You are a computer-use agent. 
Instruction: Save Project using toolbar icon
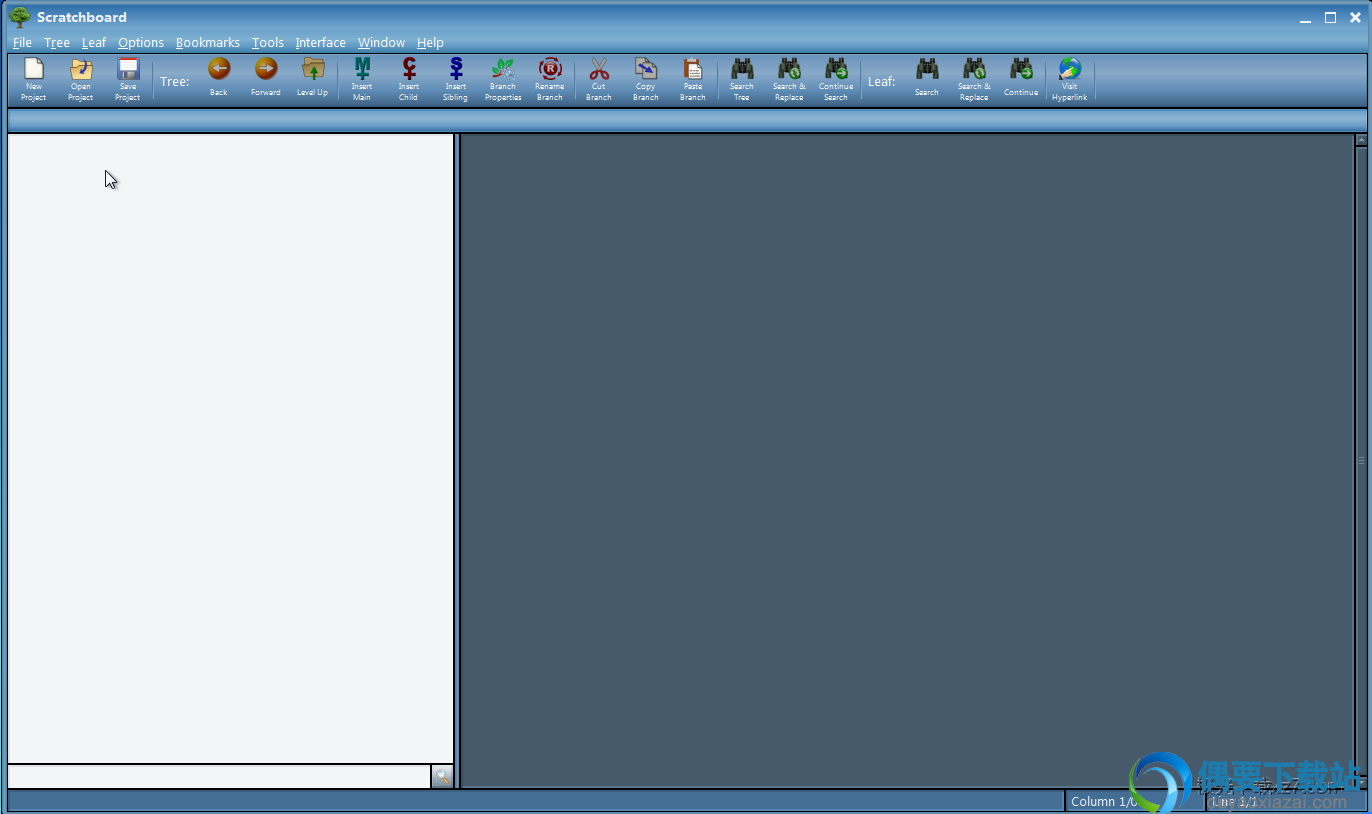pyautogui.click(x=127, y=80)
